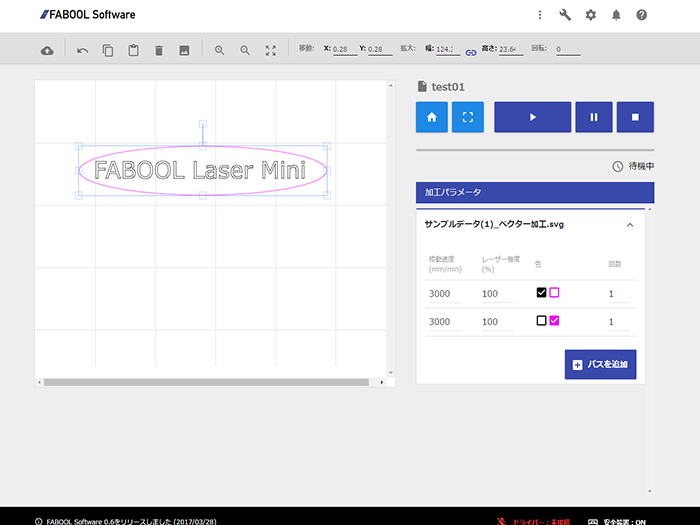Uncheck the magenta box in second row

coord(554,321)
